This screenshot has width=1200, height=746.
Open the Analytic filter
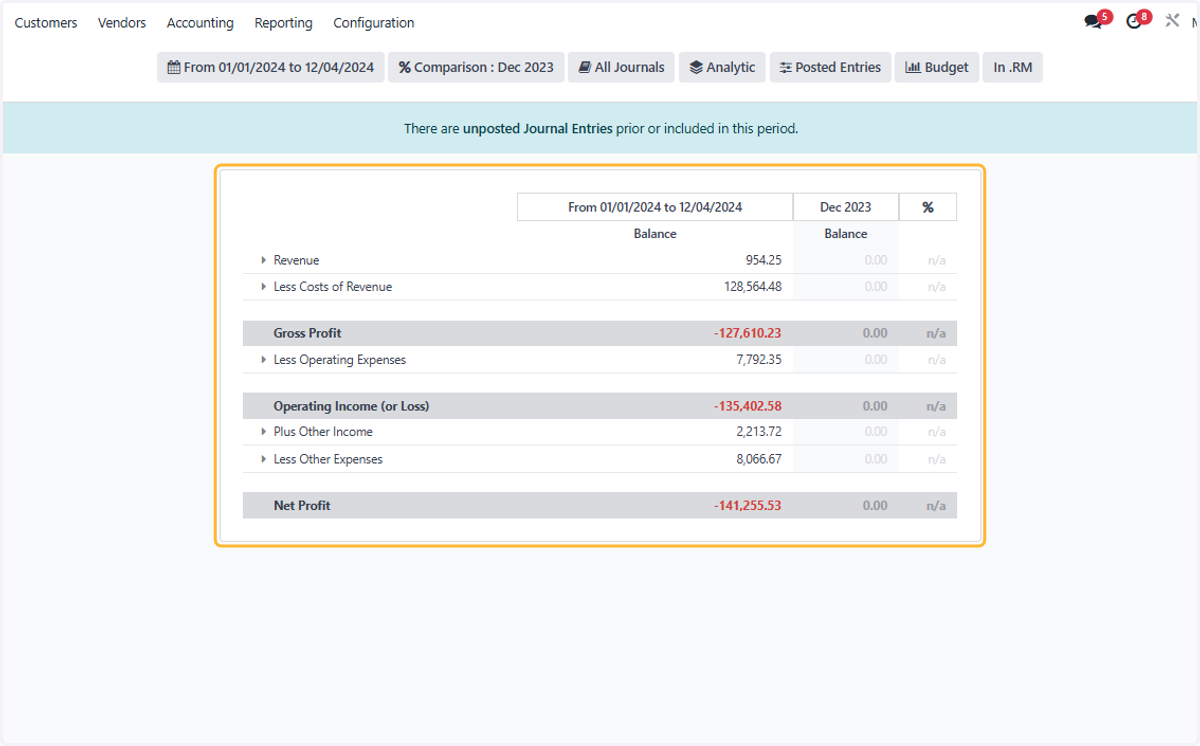[x=722, y=67]
